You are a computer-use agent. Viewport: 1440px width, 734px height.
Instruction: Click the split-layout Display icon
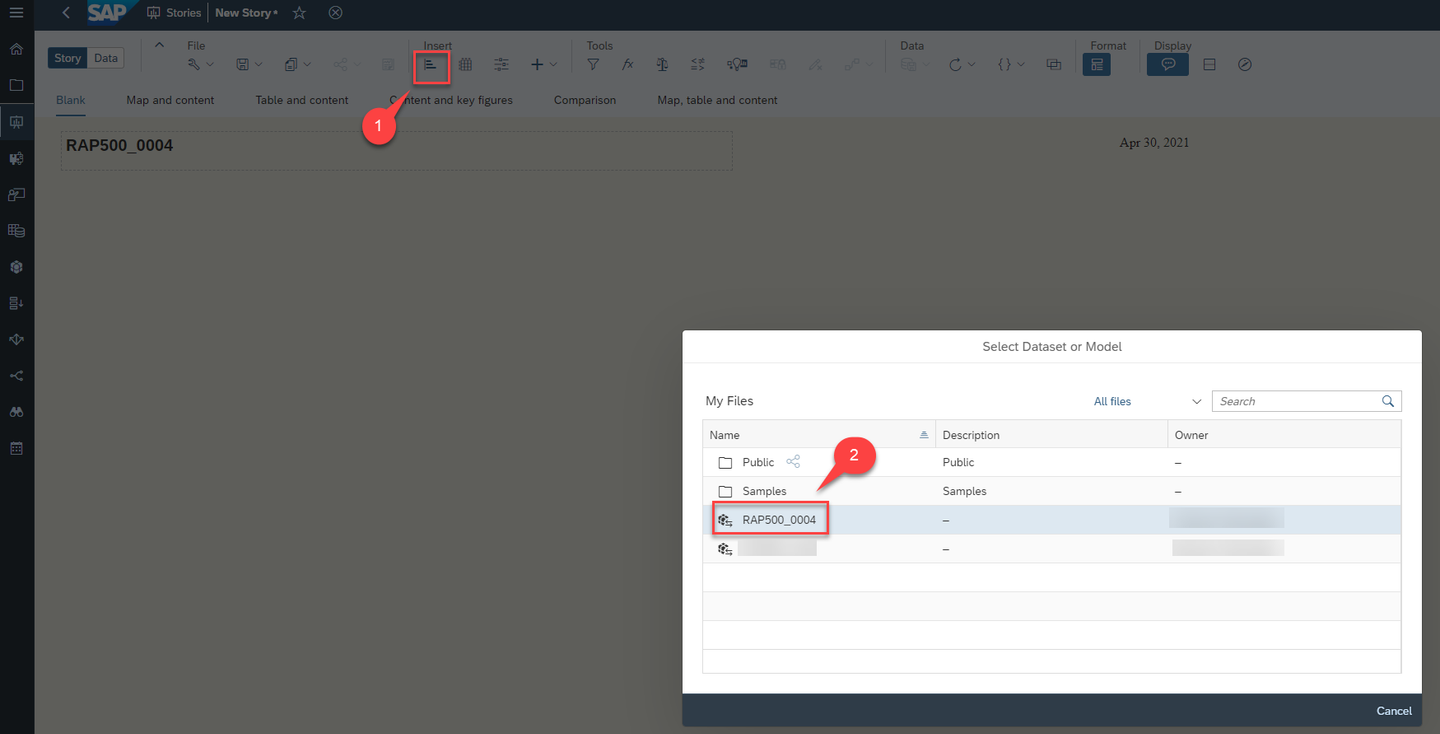coord(1209,65)
